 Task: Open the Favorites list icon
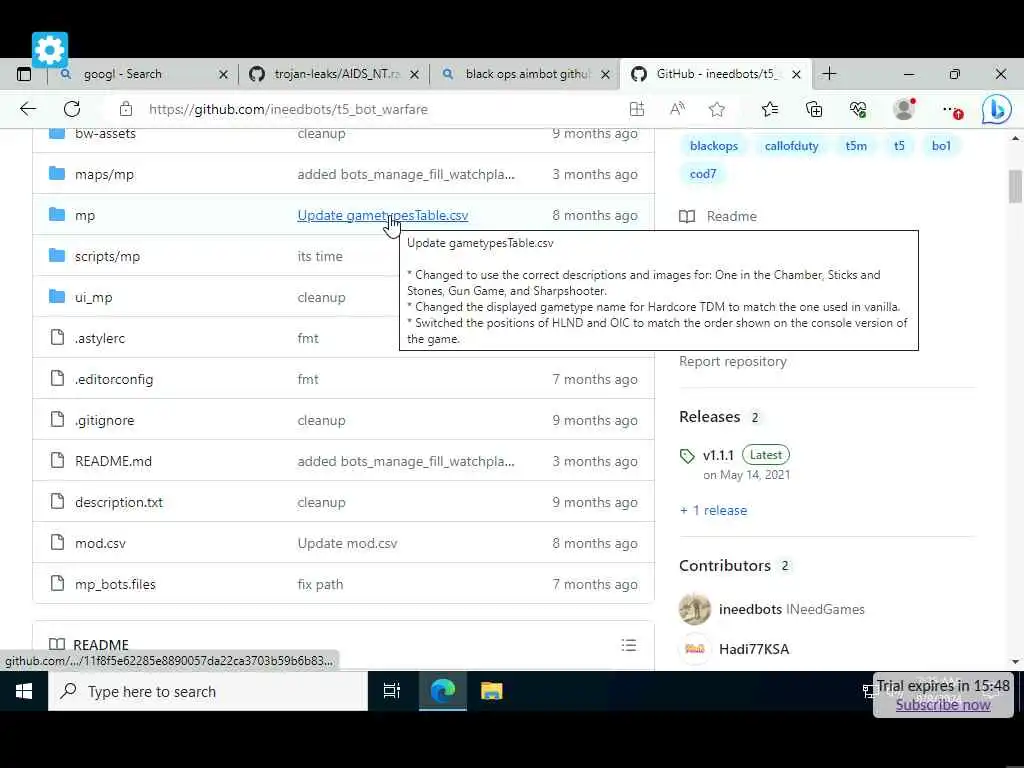point(770,109)
